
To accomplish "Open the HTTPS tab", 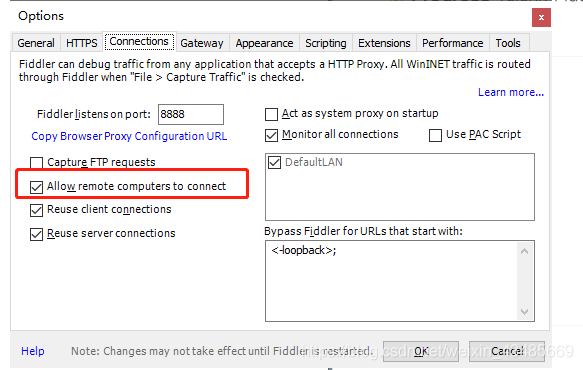I will click(81, 43).
